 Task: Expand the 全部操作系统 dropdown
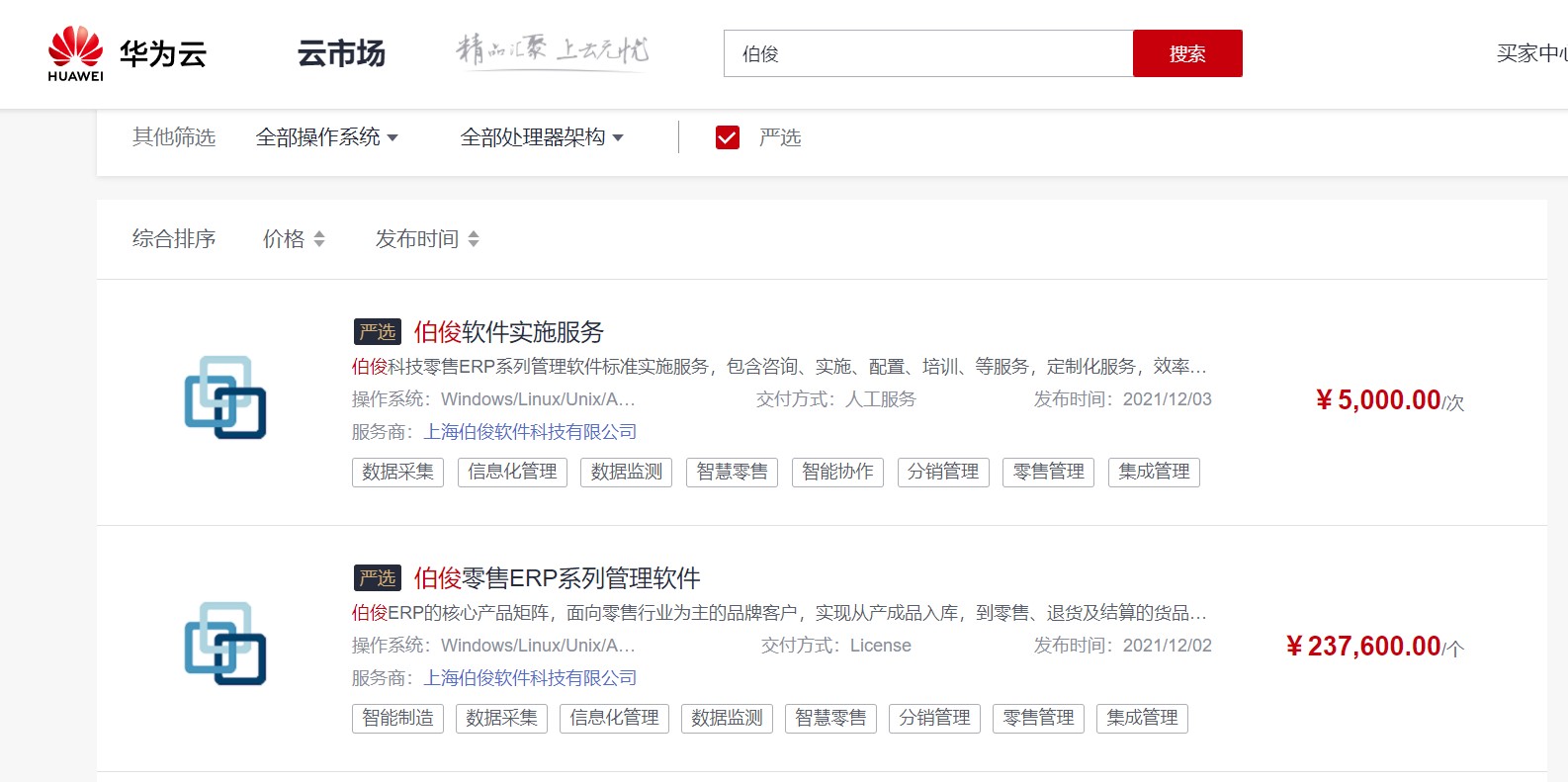(x=326, y=137)
